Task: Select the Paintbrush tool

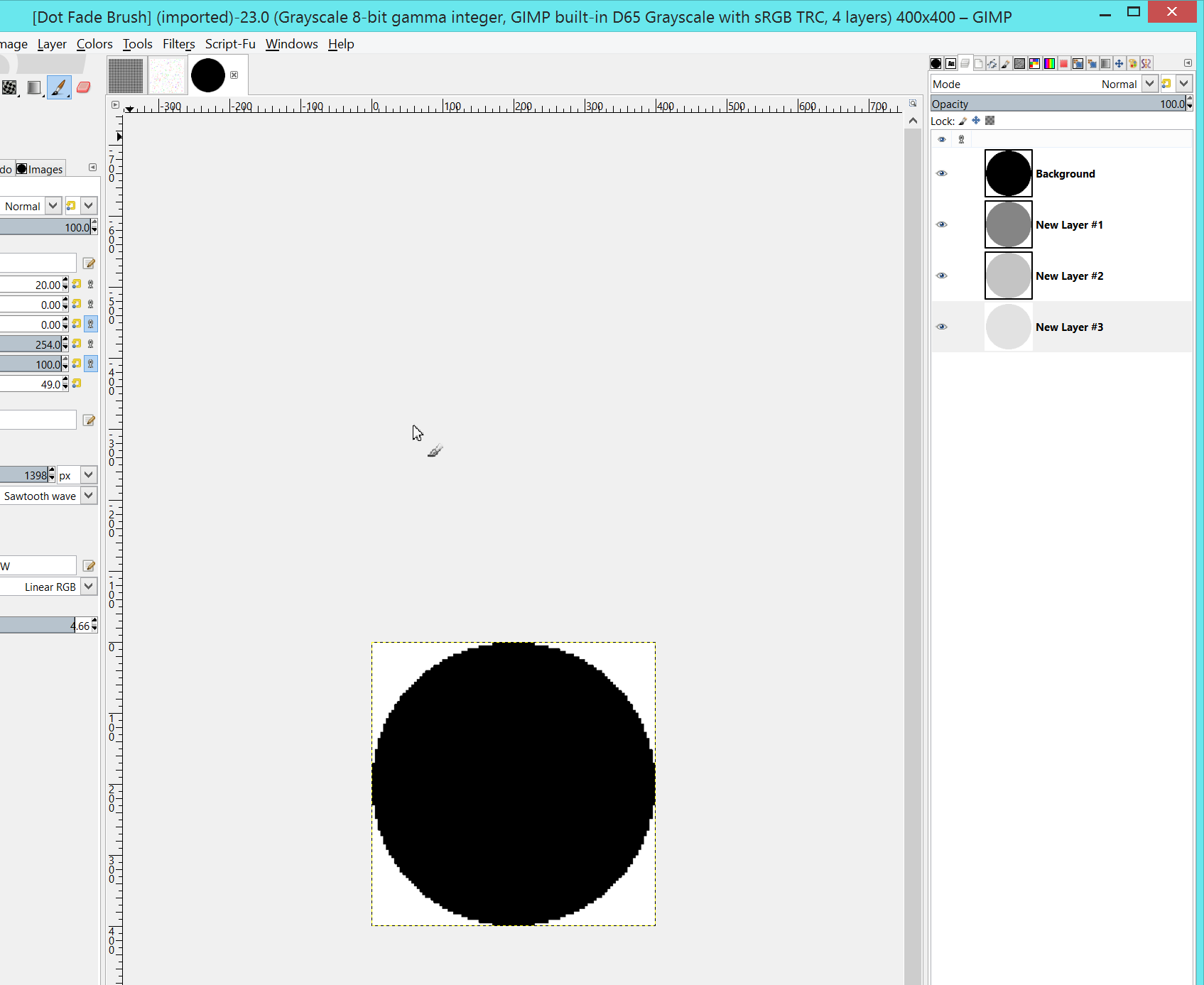Action: [x=59, y=87]
